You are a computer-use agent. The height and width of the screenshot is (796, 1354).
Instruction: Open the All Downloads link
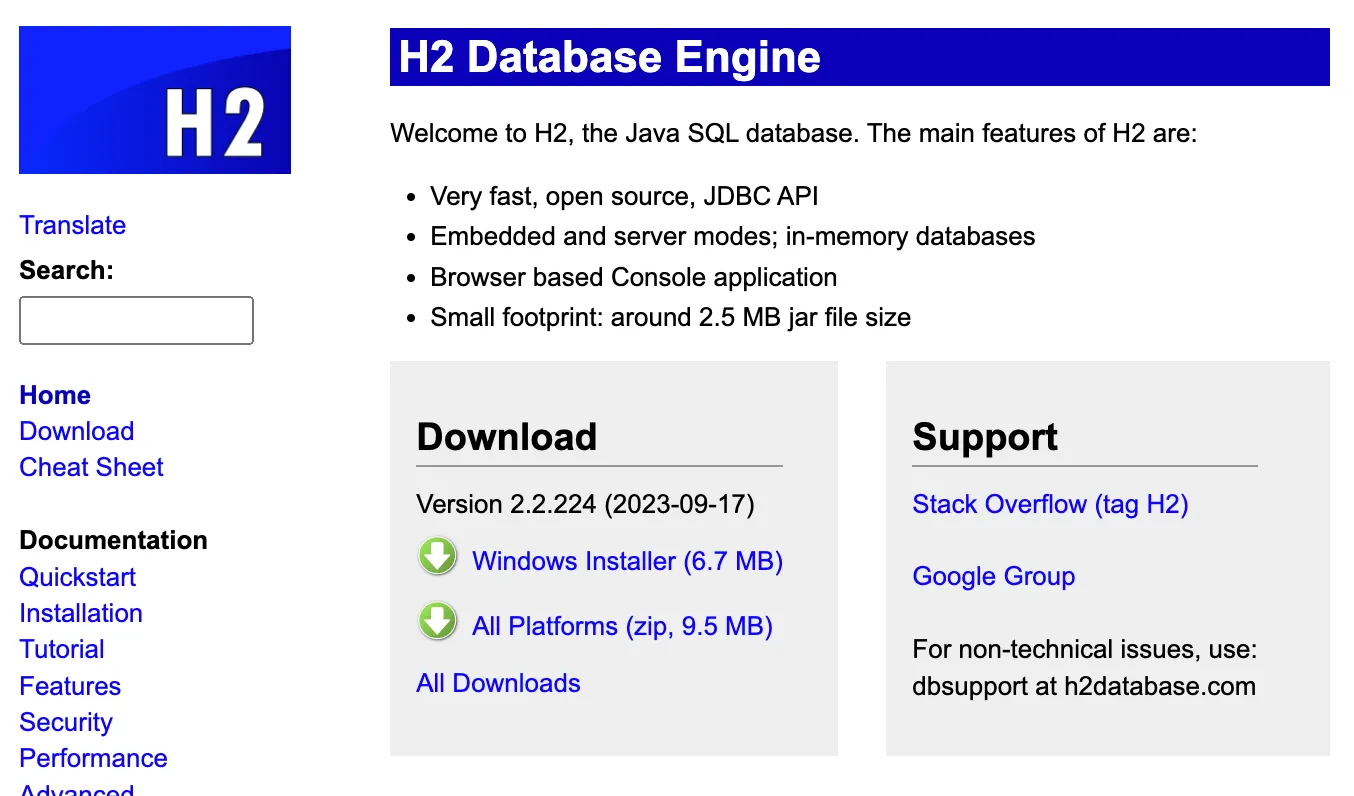pos(498,683)
